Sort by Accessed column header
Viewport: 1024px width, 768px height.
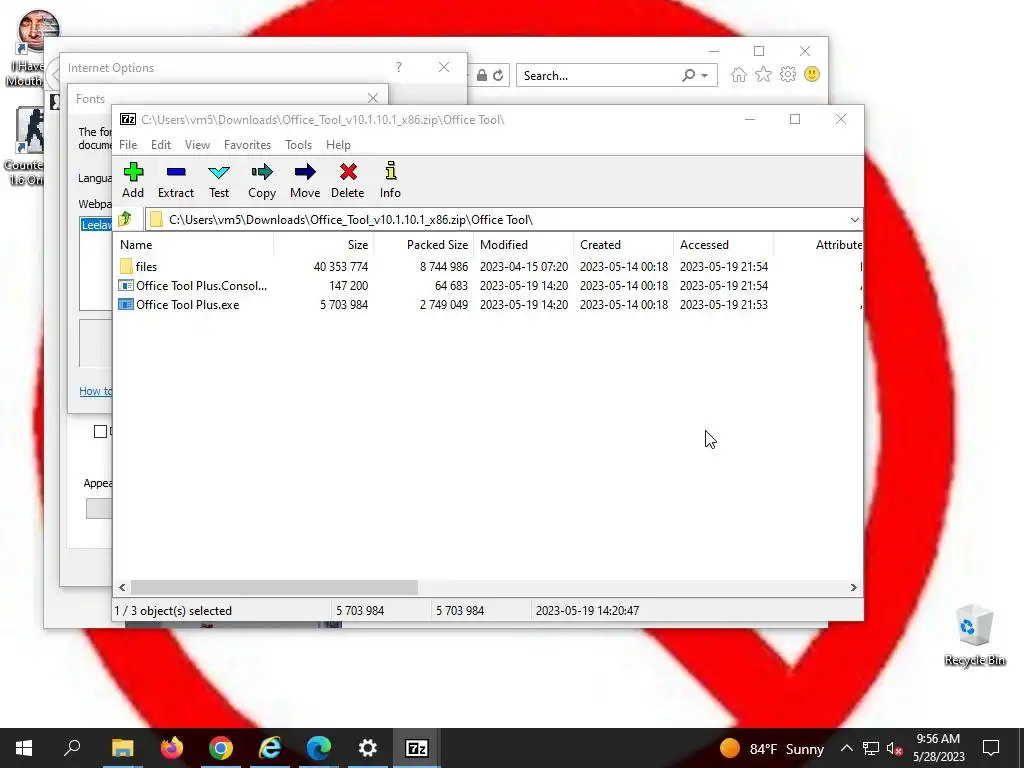[724, 245]
